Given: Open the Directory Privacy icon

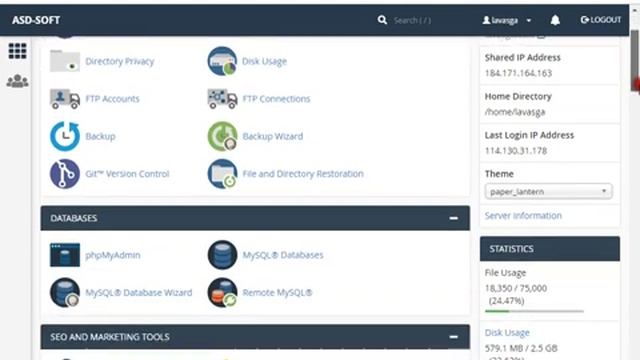Looking at the screenshot, I should (x=64, y=61).
